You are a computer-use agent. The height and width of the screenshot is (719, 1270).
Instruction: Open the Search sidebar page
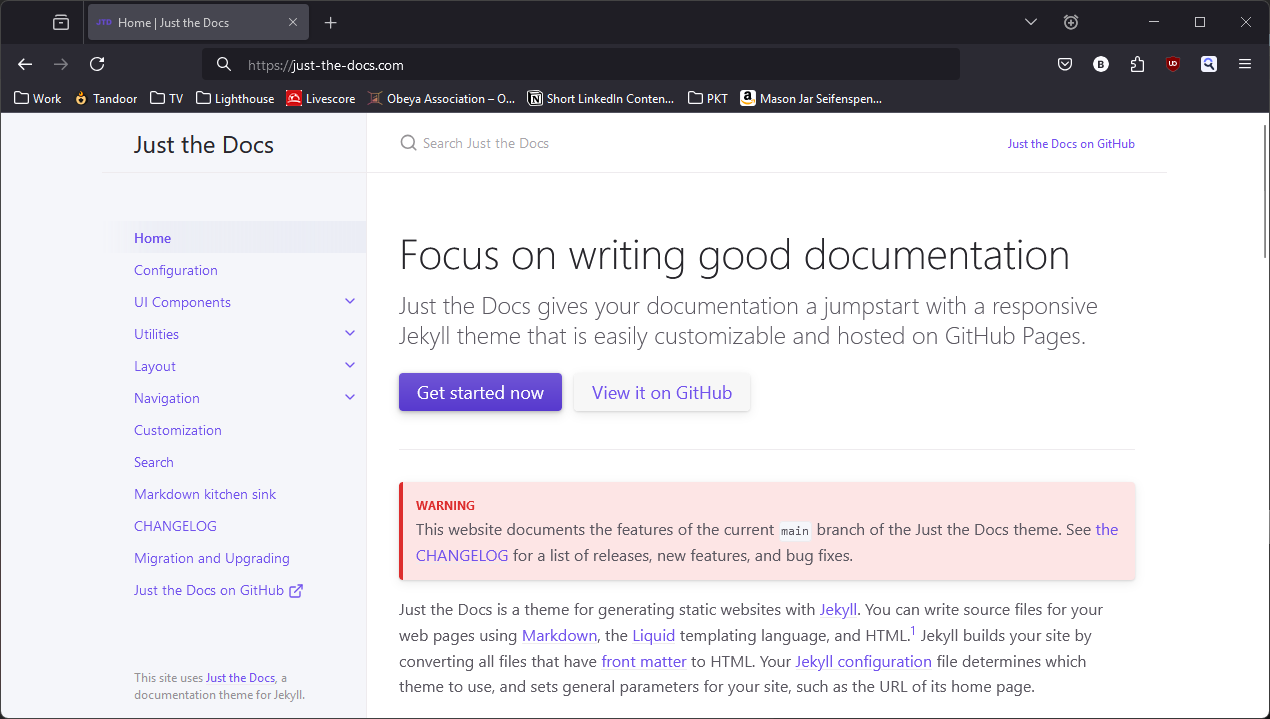pos(154,462)
